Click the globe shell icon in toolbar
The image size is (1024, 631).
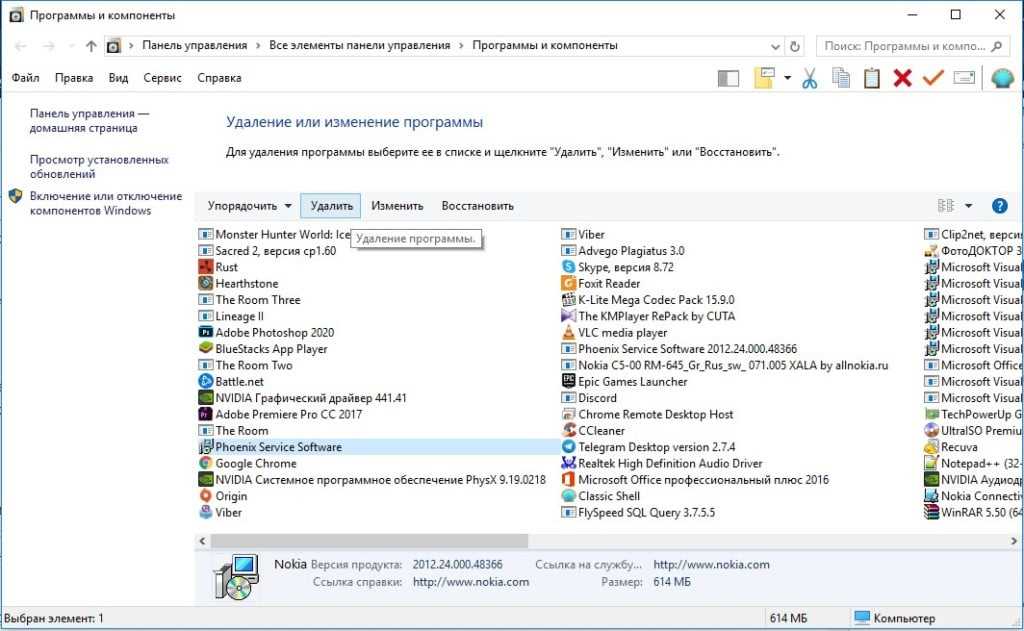pos(1002,78)
